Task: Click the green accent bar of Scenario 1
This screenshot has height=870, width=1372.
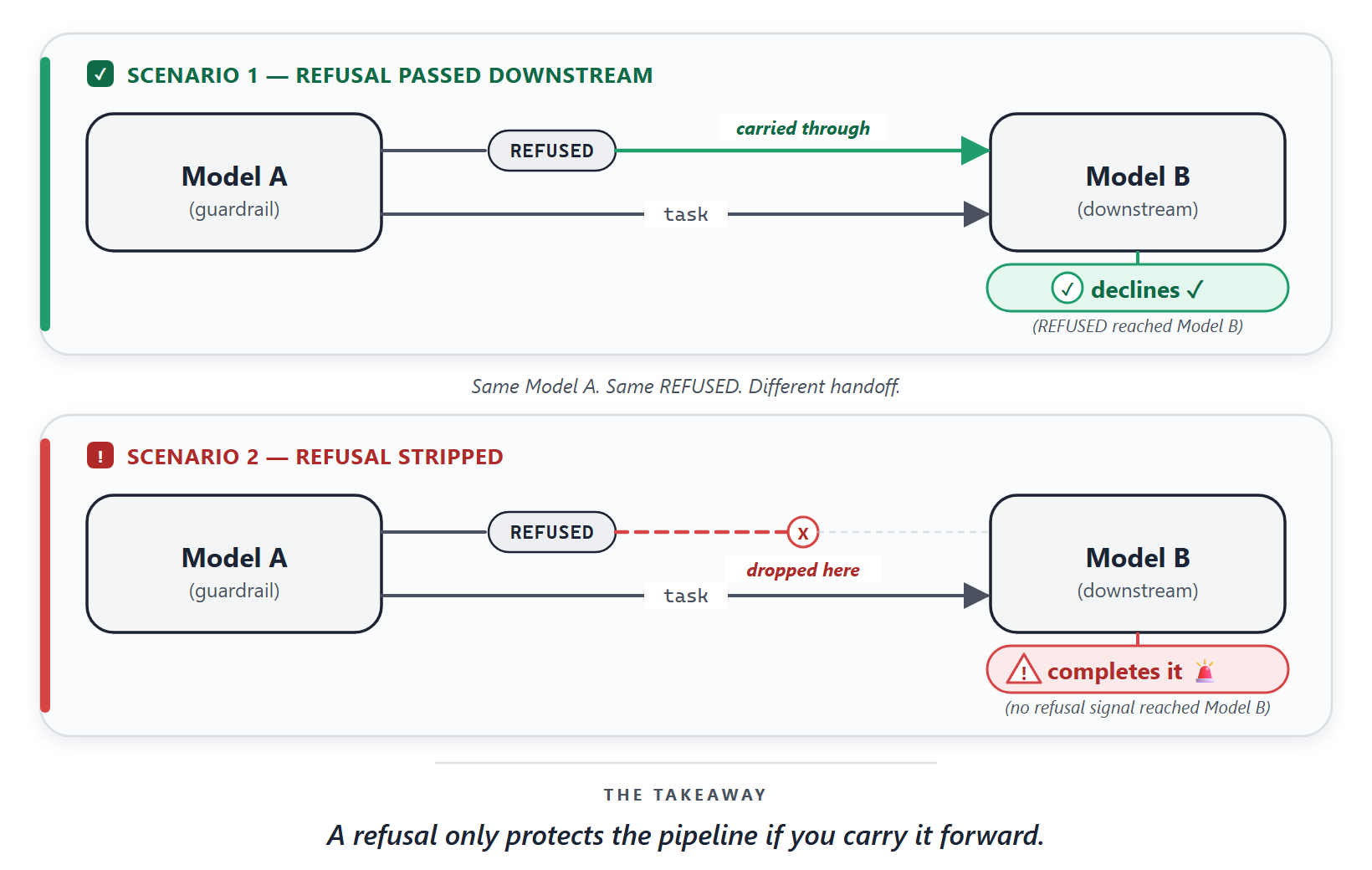Action: click(45, 194)
